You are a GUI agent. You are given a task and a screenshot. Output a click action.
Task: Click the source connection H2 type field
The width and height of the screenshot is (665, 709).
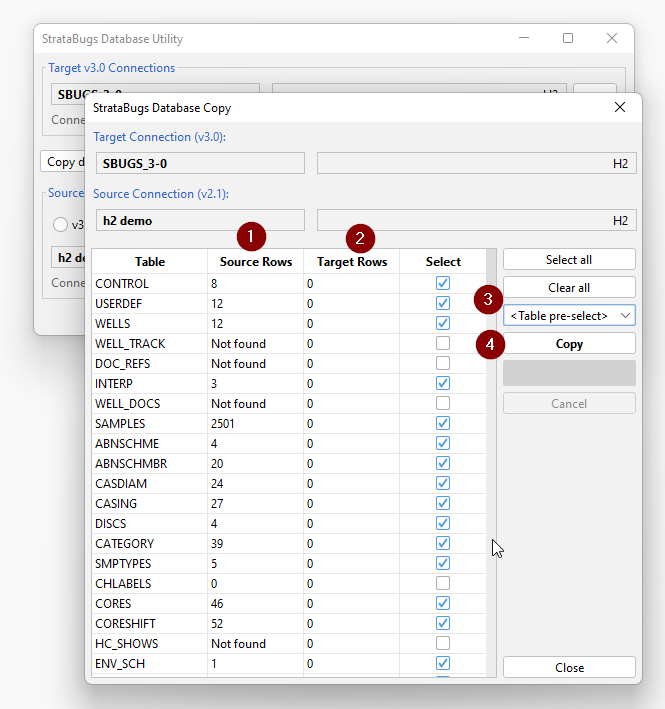[476, 220]
